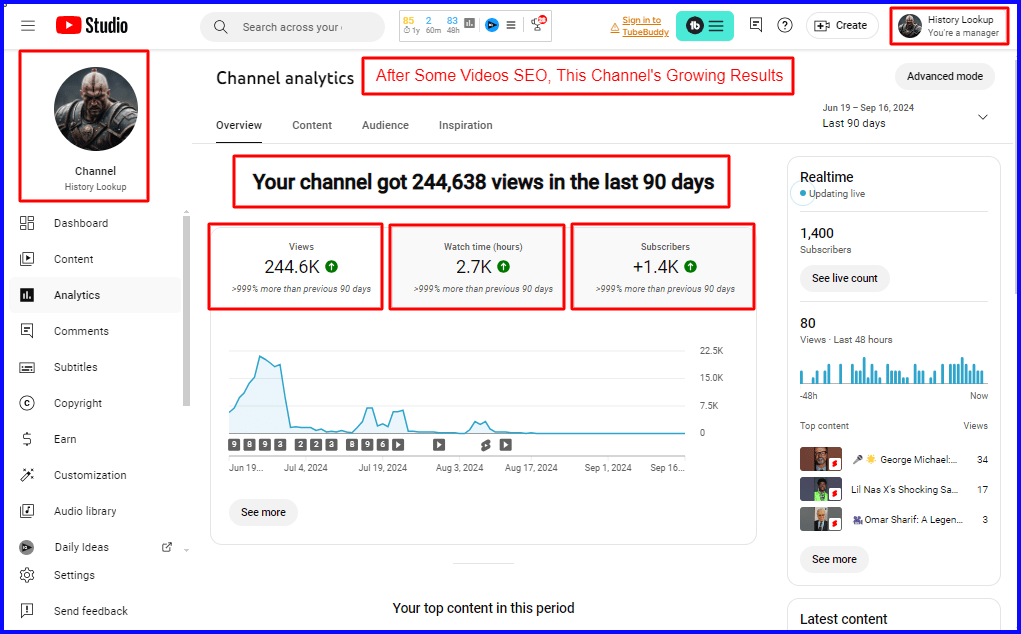Viewport: 1021px width, 634px height.
Task: Open Dashboard from the sidebar
Action: [x=80, y=223]
